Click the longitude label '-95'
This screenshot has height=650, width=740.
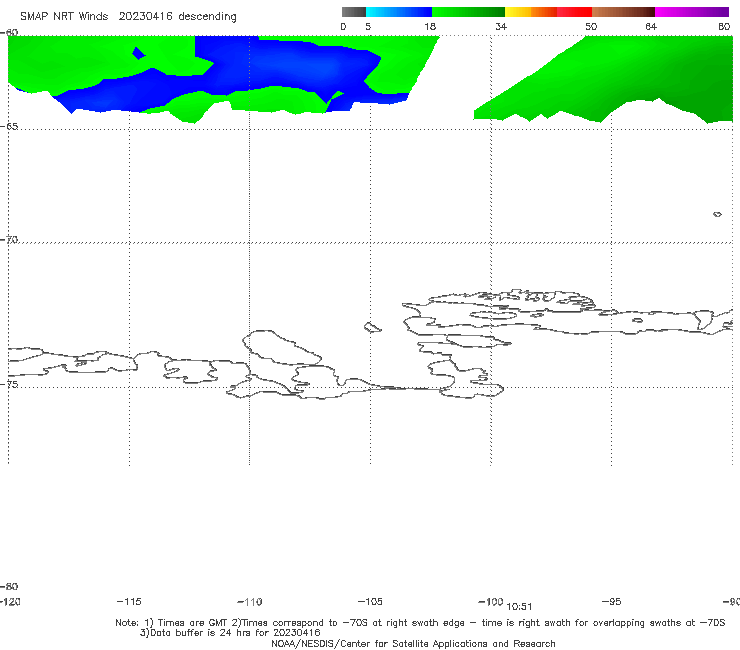pos(612,601)
